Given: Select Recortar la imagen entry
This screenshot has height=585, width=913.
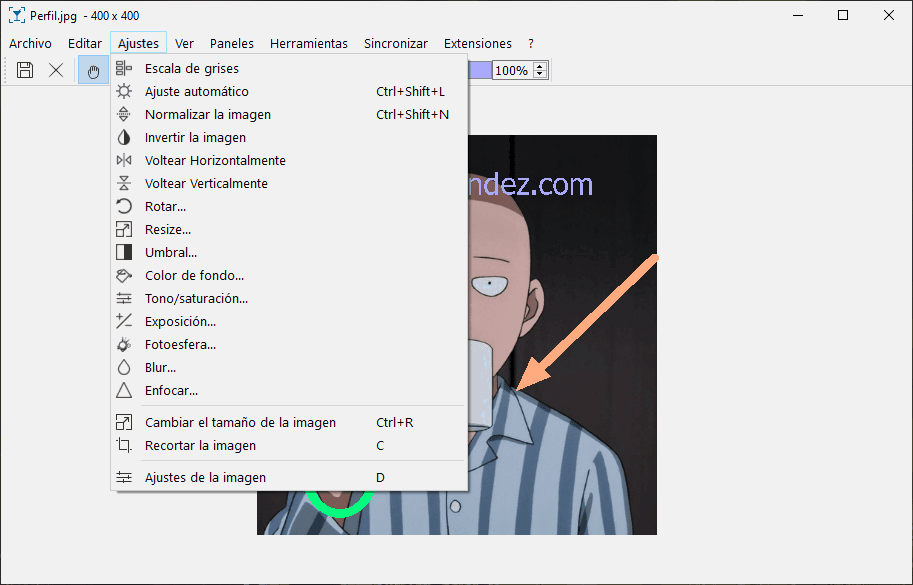Looking at the screenshot, I should point(289,445).
